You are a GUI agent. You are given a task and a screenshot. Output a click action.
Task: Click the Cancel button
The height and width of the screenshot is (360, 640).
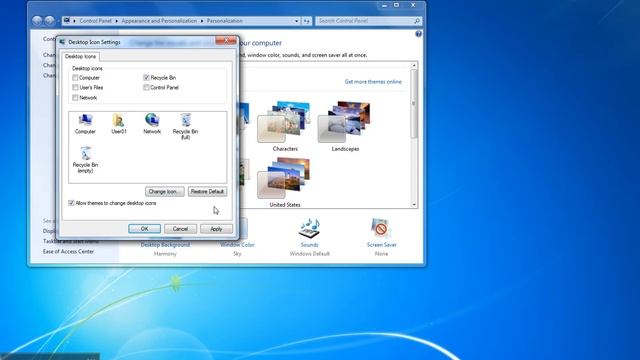(x=180, y=229)
